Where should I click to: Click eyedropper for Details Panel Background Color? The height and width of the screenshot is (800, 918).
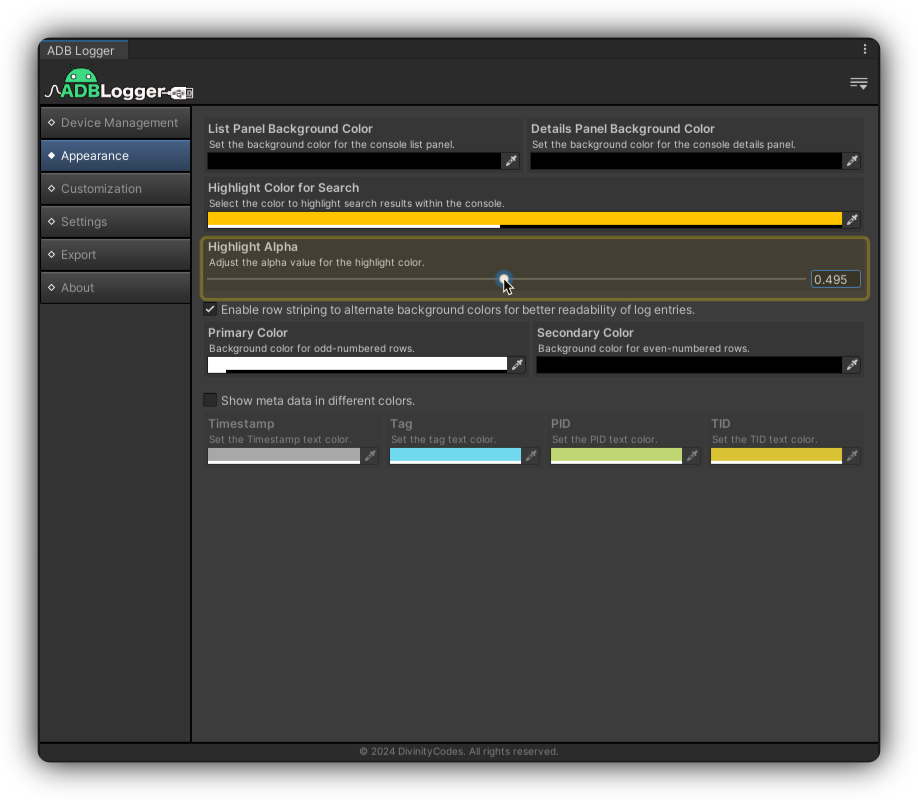click(x=851, y=161)
